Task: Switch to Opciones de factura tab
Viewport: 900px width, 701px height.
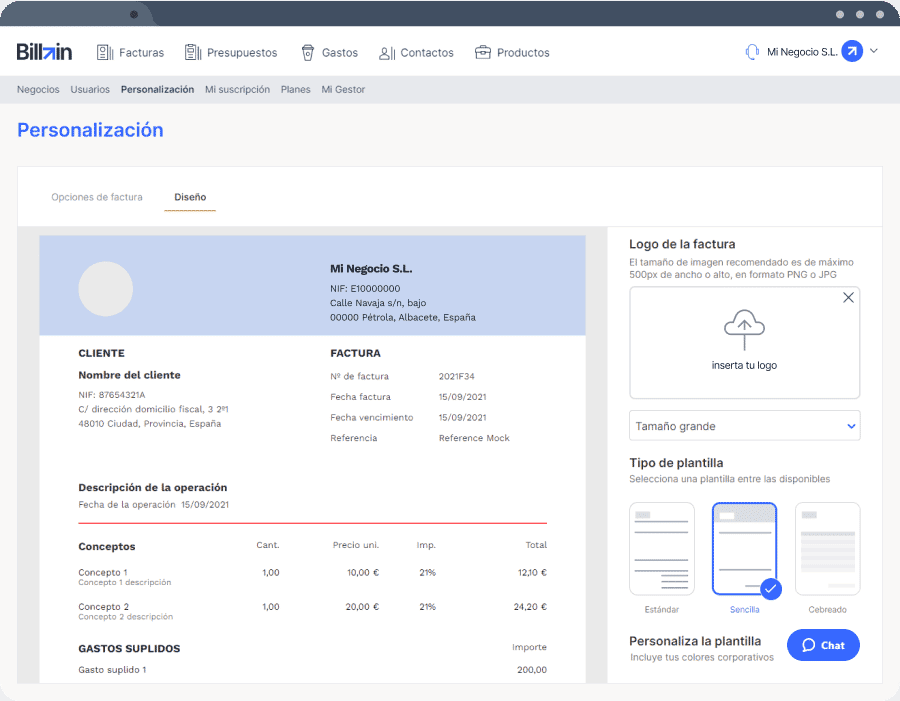Action: (97, 197)
